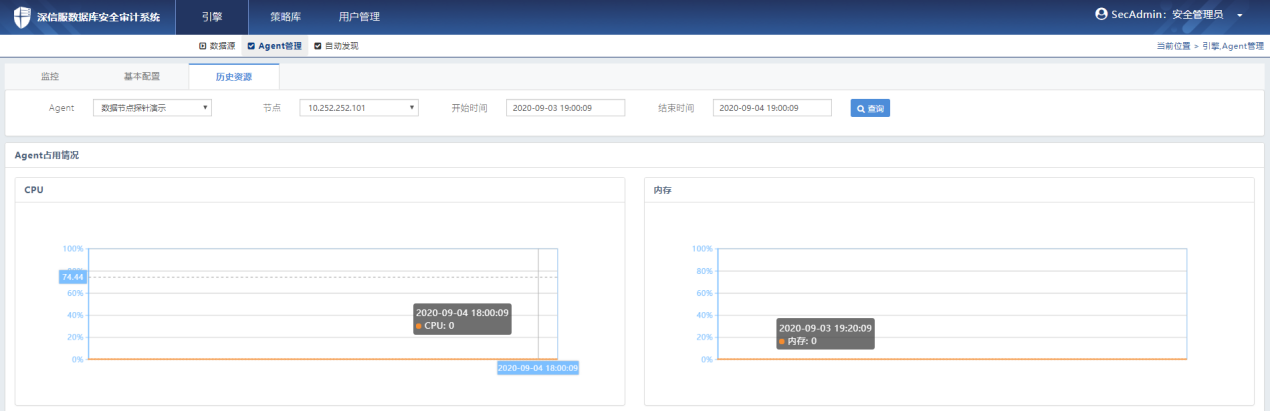Open the Agent dropdown 数据节点探针演示
This screenshot has height=411, width=1270.
point(152,108)
